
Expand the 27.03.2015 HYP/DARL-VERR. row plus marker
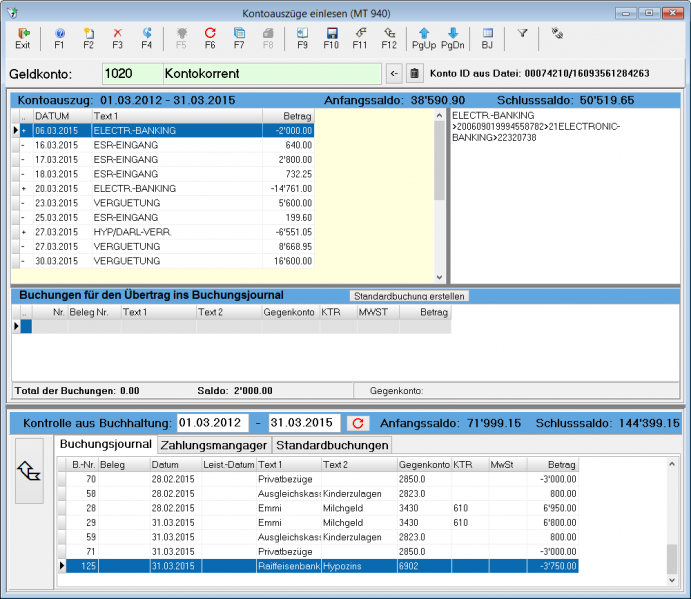tap(24, 232)
